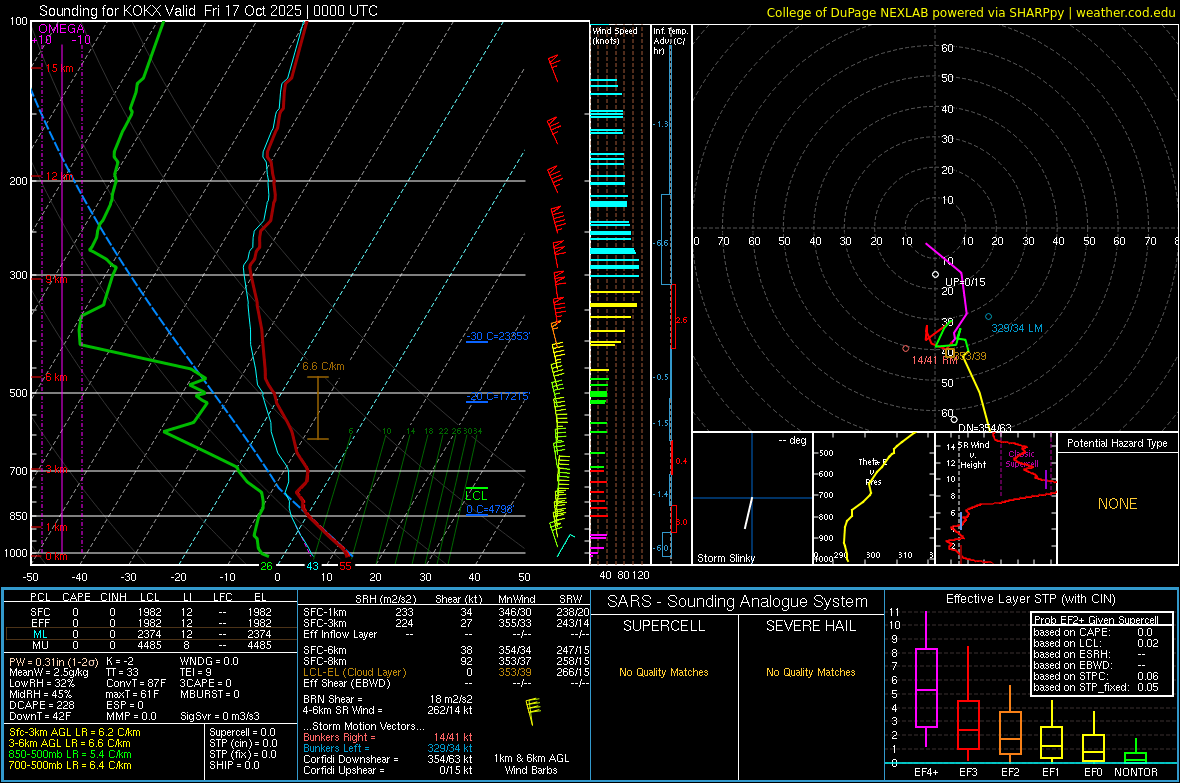Viewport: 1180px width, 783px height.
Task: Click the 9 km height marker
Action: [56, 279]
